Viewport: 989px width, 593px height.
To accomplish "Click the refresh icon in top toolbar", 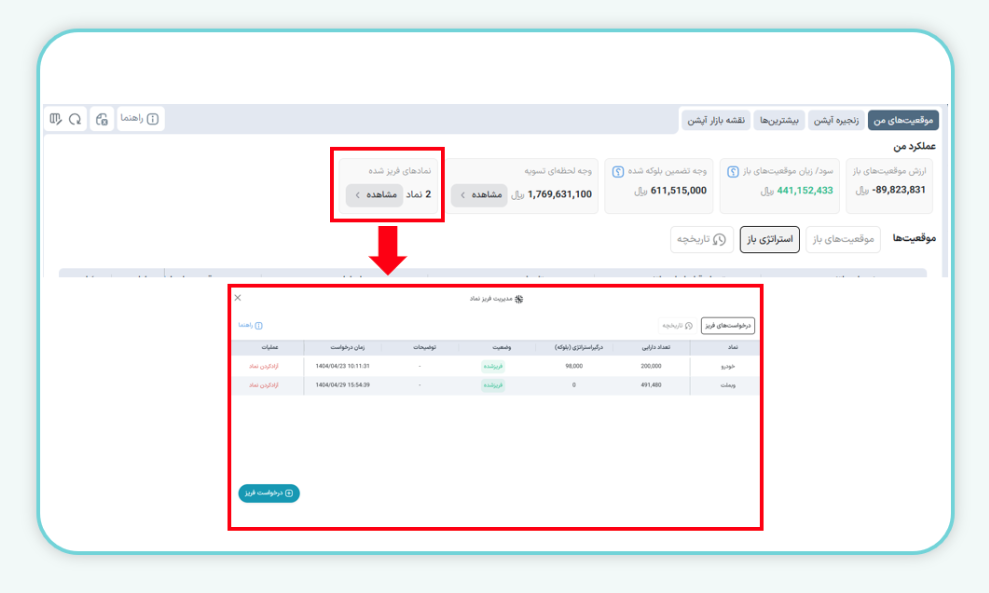I will click(75, 119).
